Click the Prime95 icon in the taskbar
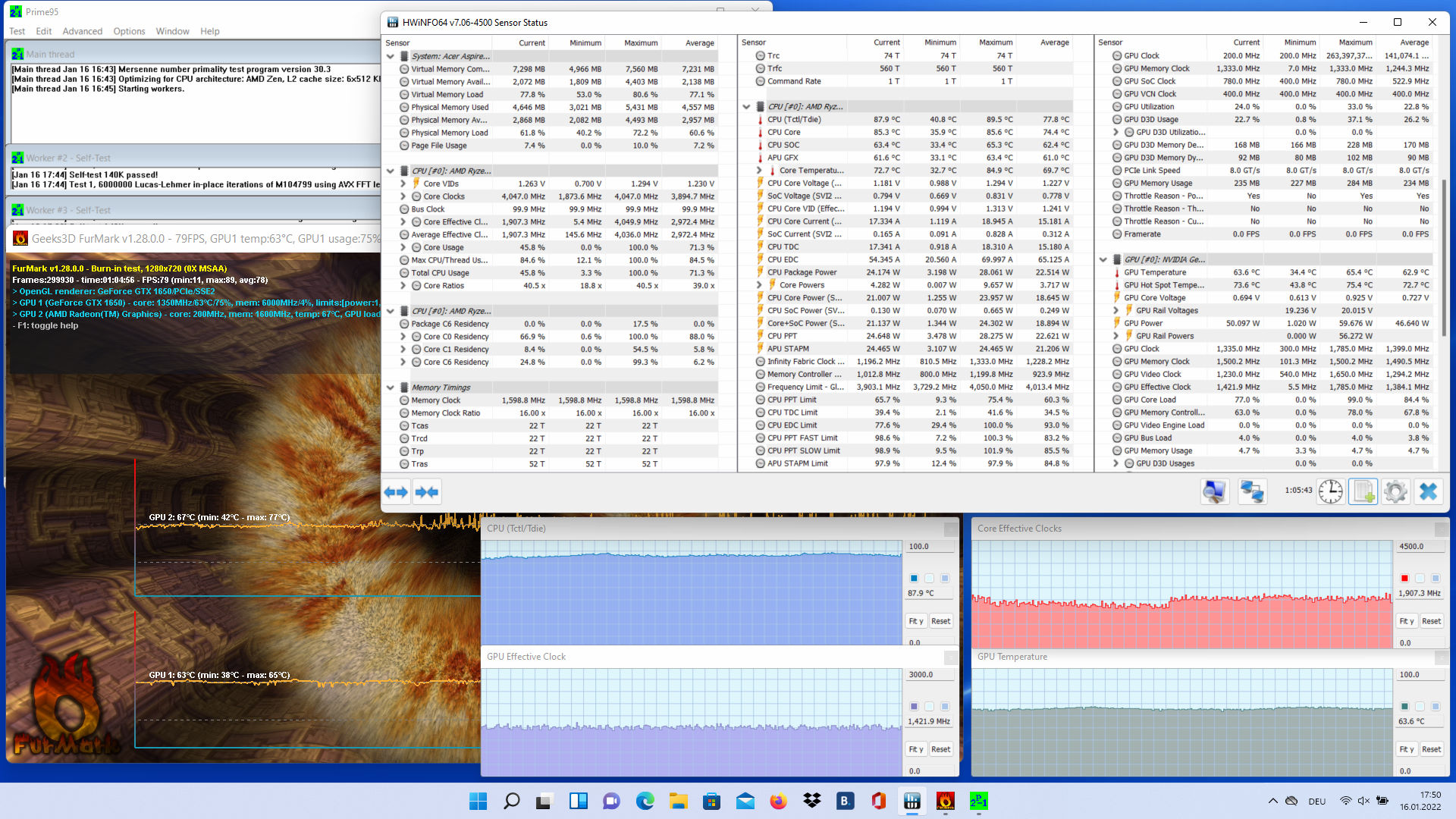The image size is (1456, 819). [x=978, y=801]
